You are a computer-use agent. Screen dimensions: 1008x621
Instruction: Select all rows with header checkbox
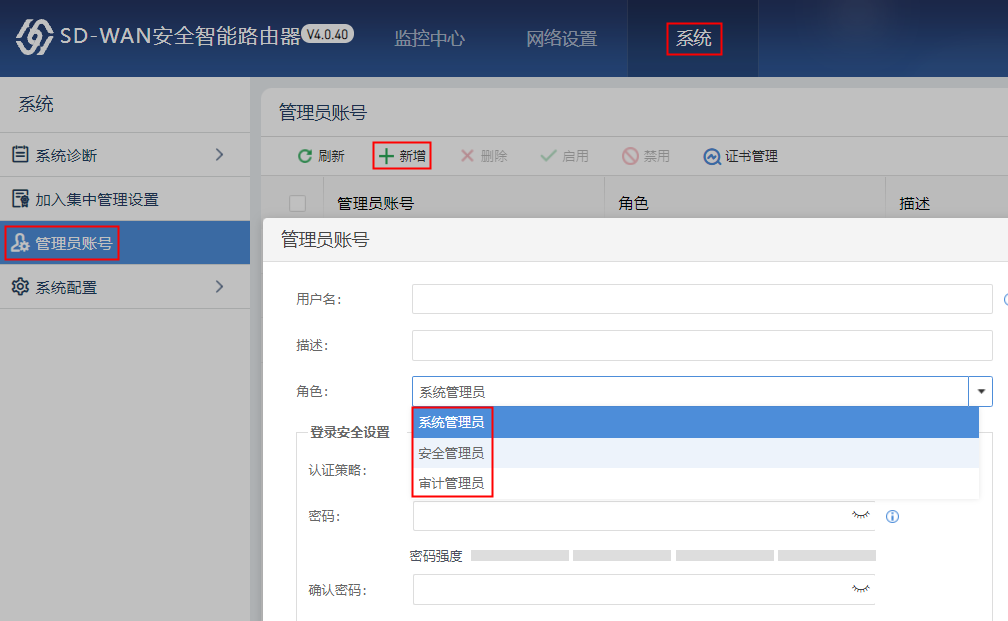297,204
